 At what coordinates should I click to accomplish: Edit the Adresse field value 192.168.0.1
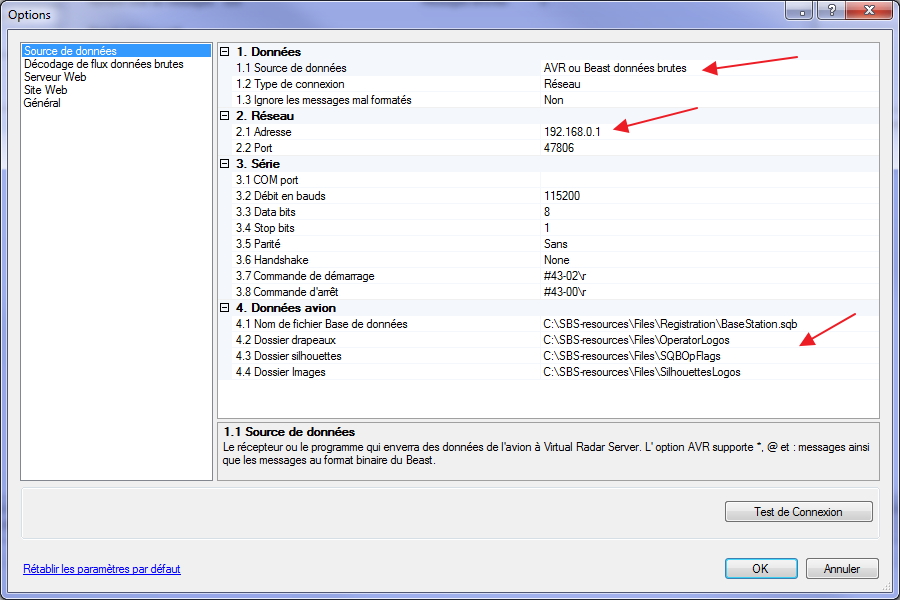572,132
